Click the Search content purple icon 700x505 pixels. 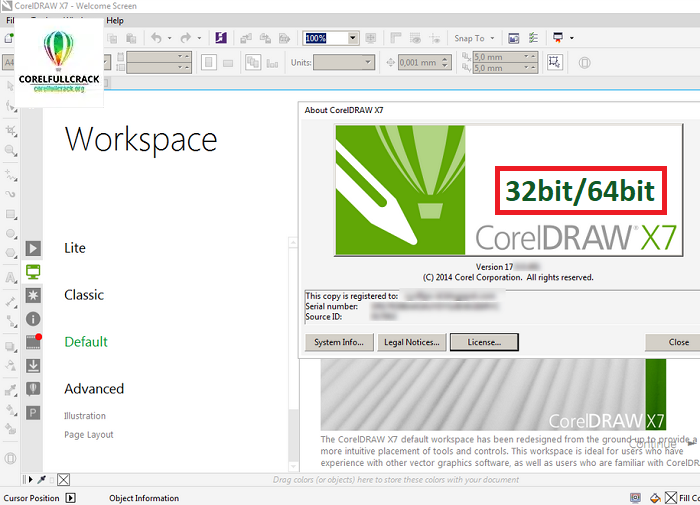pos(221,38)
